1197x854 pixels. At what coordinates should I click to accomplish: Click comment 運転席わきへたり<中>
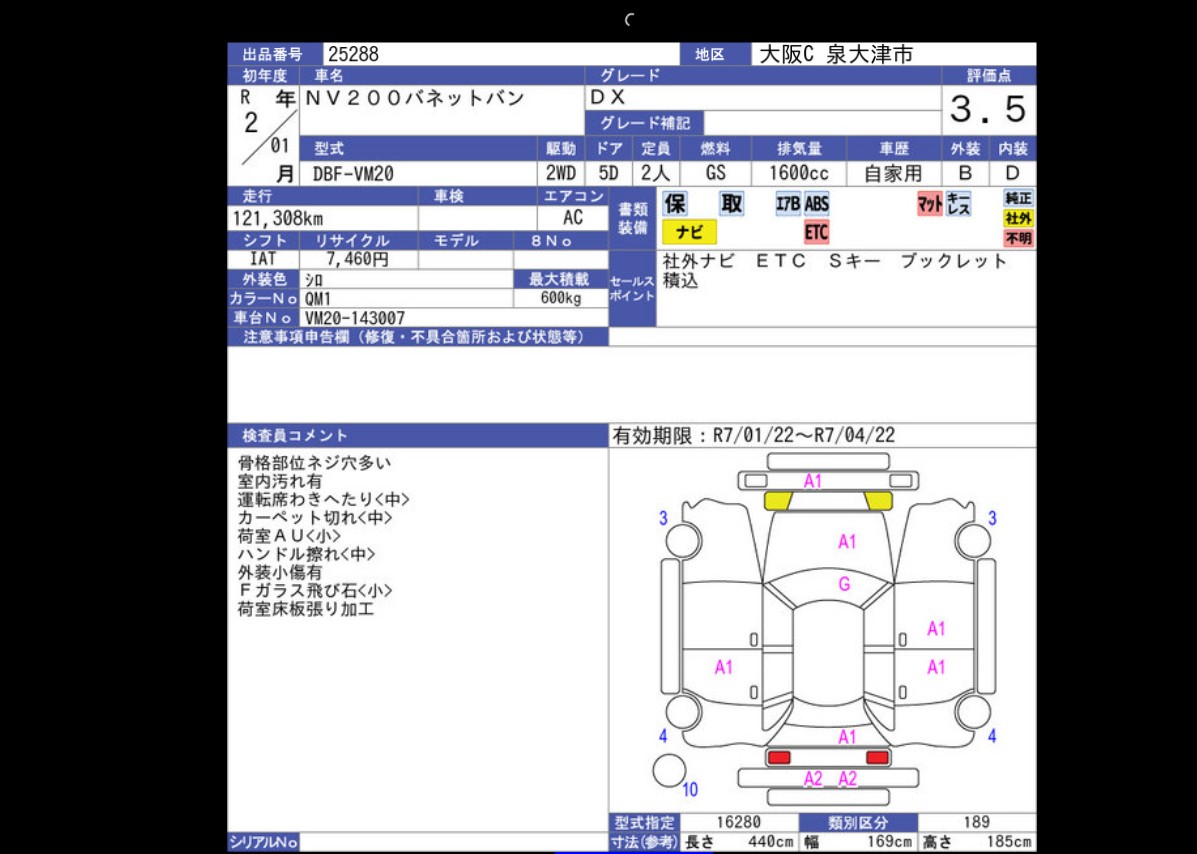point(324,499)
